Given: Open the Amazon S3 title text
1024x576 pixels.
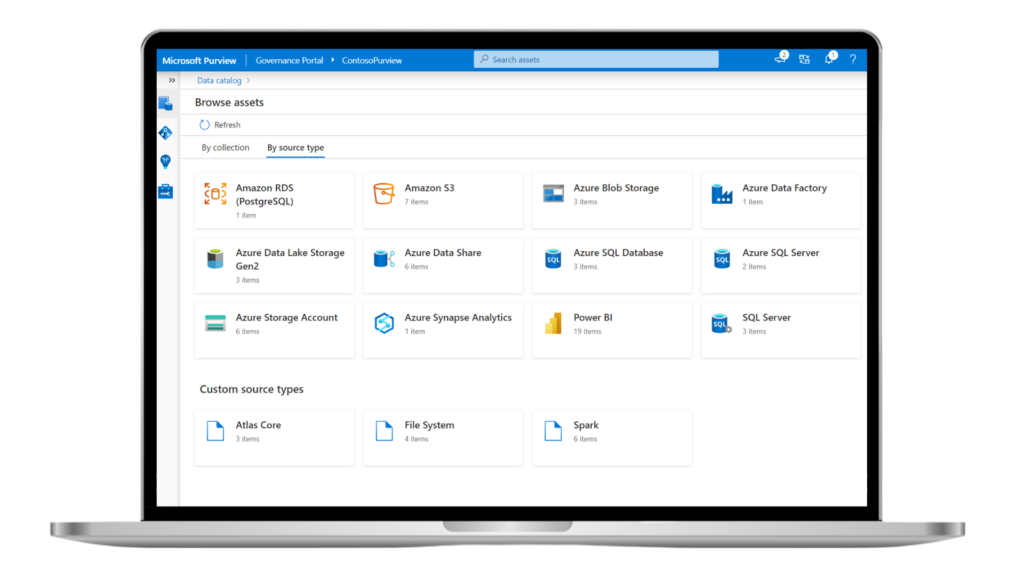Looking at the screenshot, I should [429, 187].
